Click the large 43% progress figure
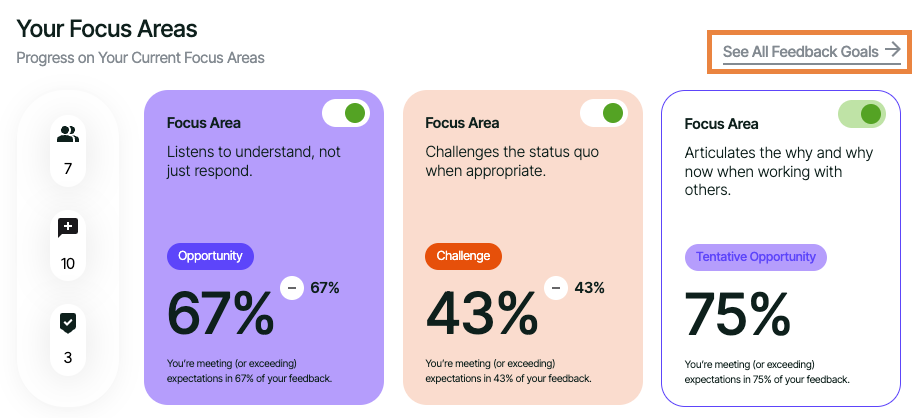Image resolution: width=917 pixels, height=418 pixels. 481,313
